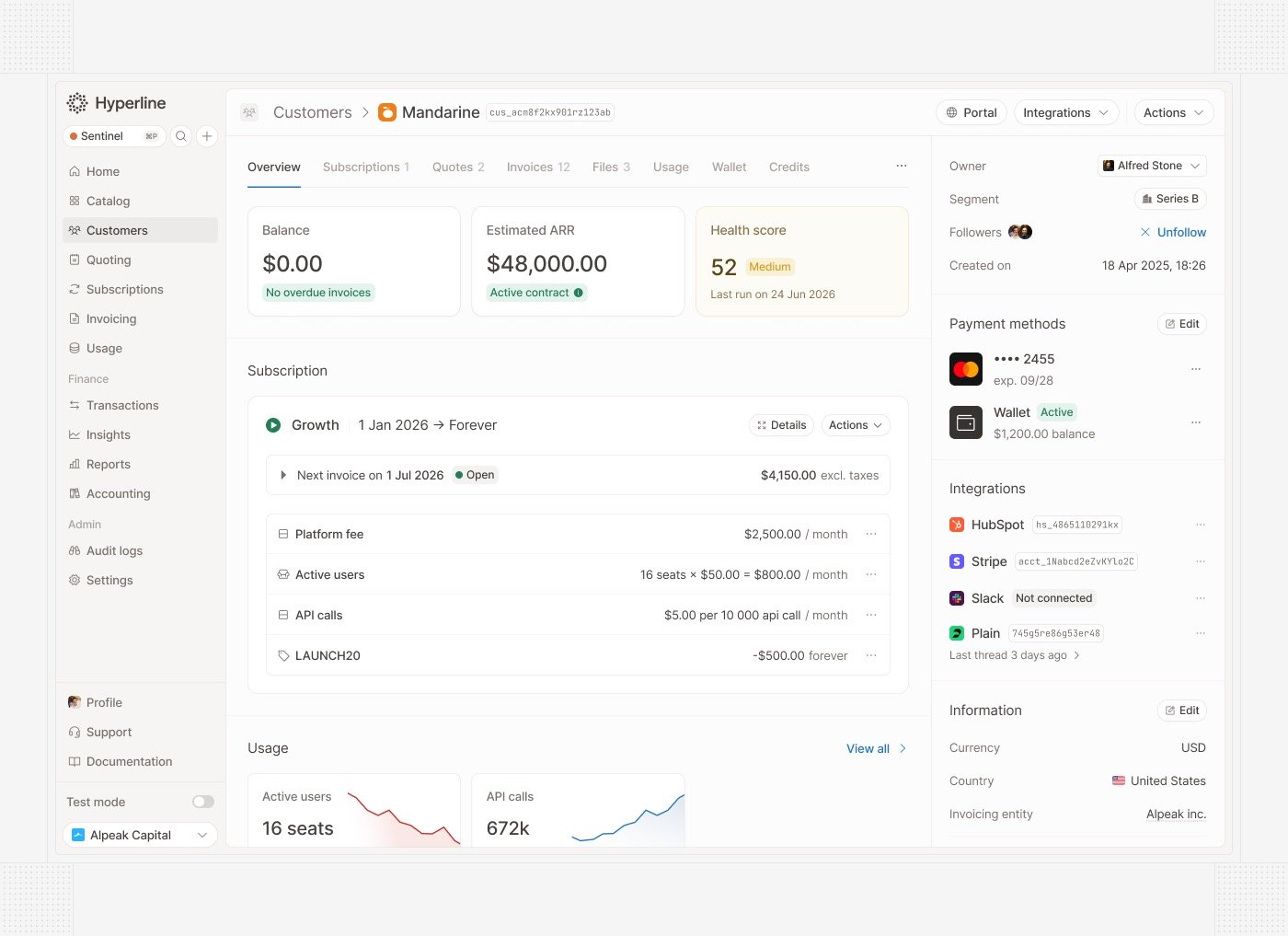The image size is (1288, 936).
Task: Toggle Test mode switch
Action: tap(203, 802)
